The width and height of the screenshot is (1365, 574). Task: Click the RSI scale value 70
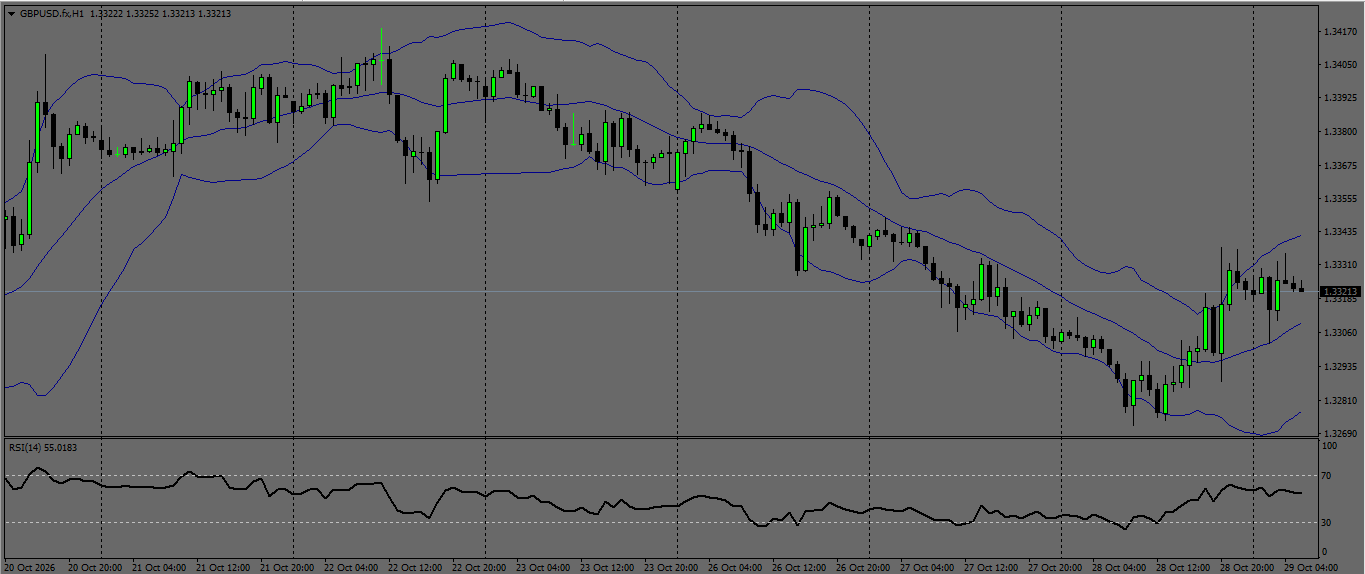pyautogui.click(x=1328, y=476)
